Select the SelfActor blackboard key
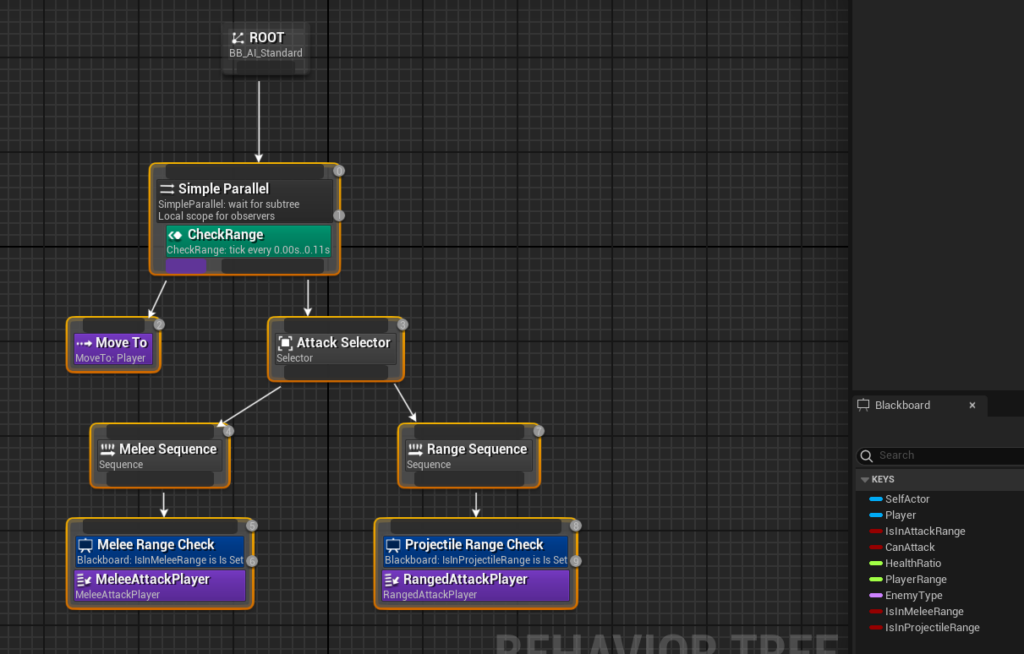 pyautogui.click(x=907, y=499)
